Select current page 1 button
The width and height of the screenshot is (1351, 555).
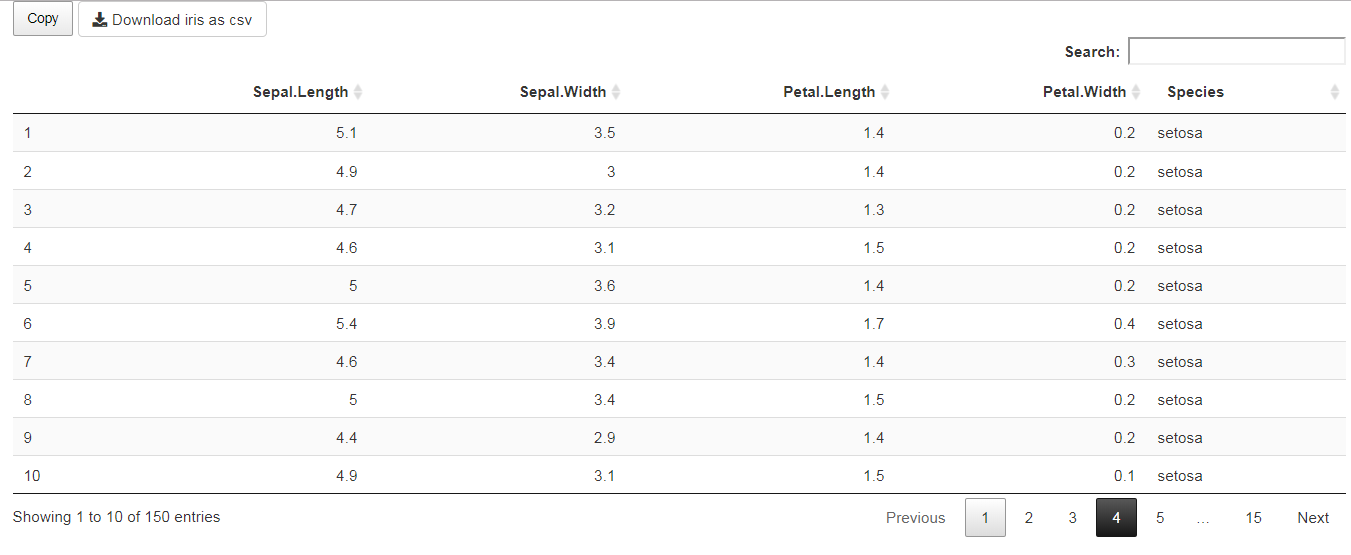click(x=985, y=517)
